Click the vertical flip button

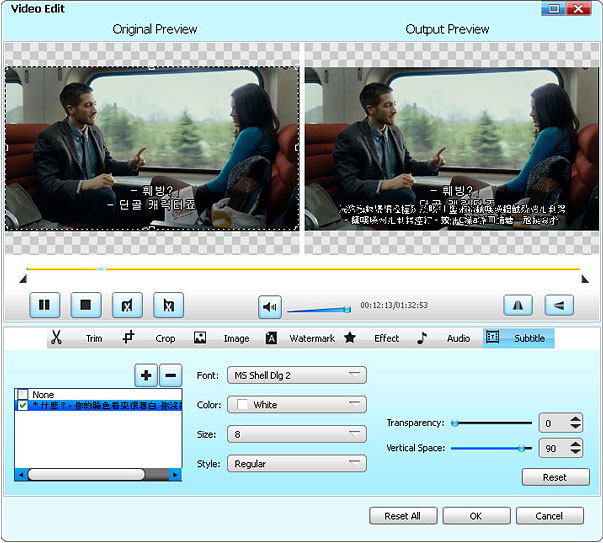pos(559,305)
